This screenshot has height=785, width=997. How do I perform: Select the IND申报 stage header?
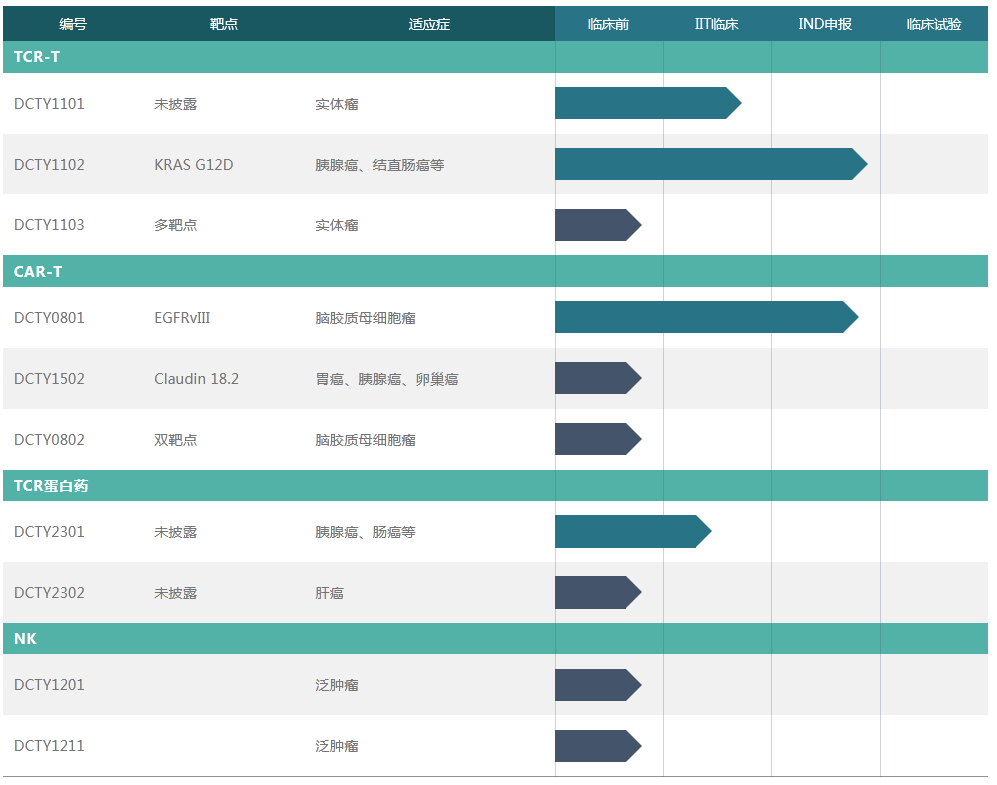pos(825,24)
